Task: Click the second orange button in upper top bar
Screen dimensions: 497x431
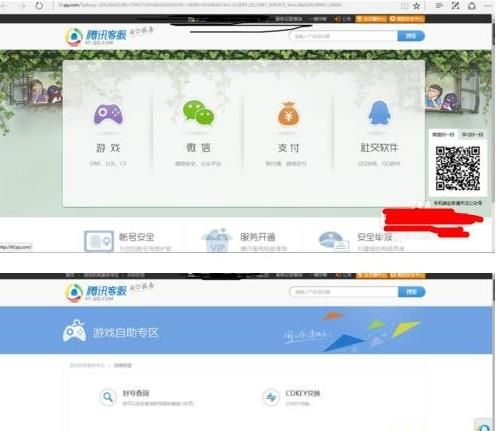Action: coord(407,19)
